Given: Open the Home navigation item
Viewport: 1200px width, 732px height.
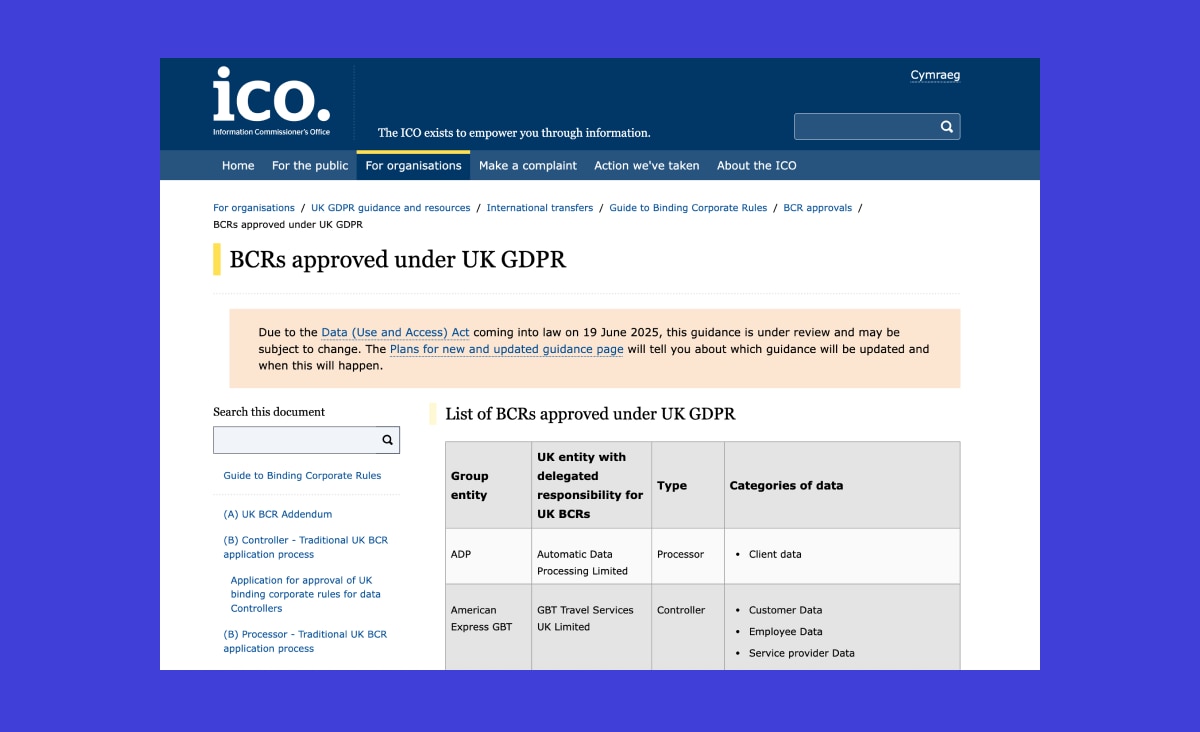Looking at the screenshot, I should click(x=237, y=165).
